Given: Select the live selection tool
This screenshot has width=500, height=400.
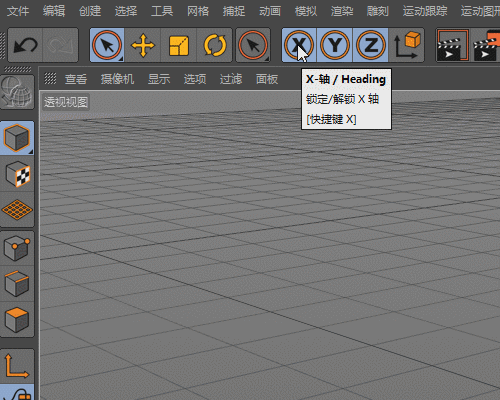Looking at the screenshot, I should (x=107, y=45).
